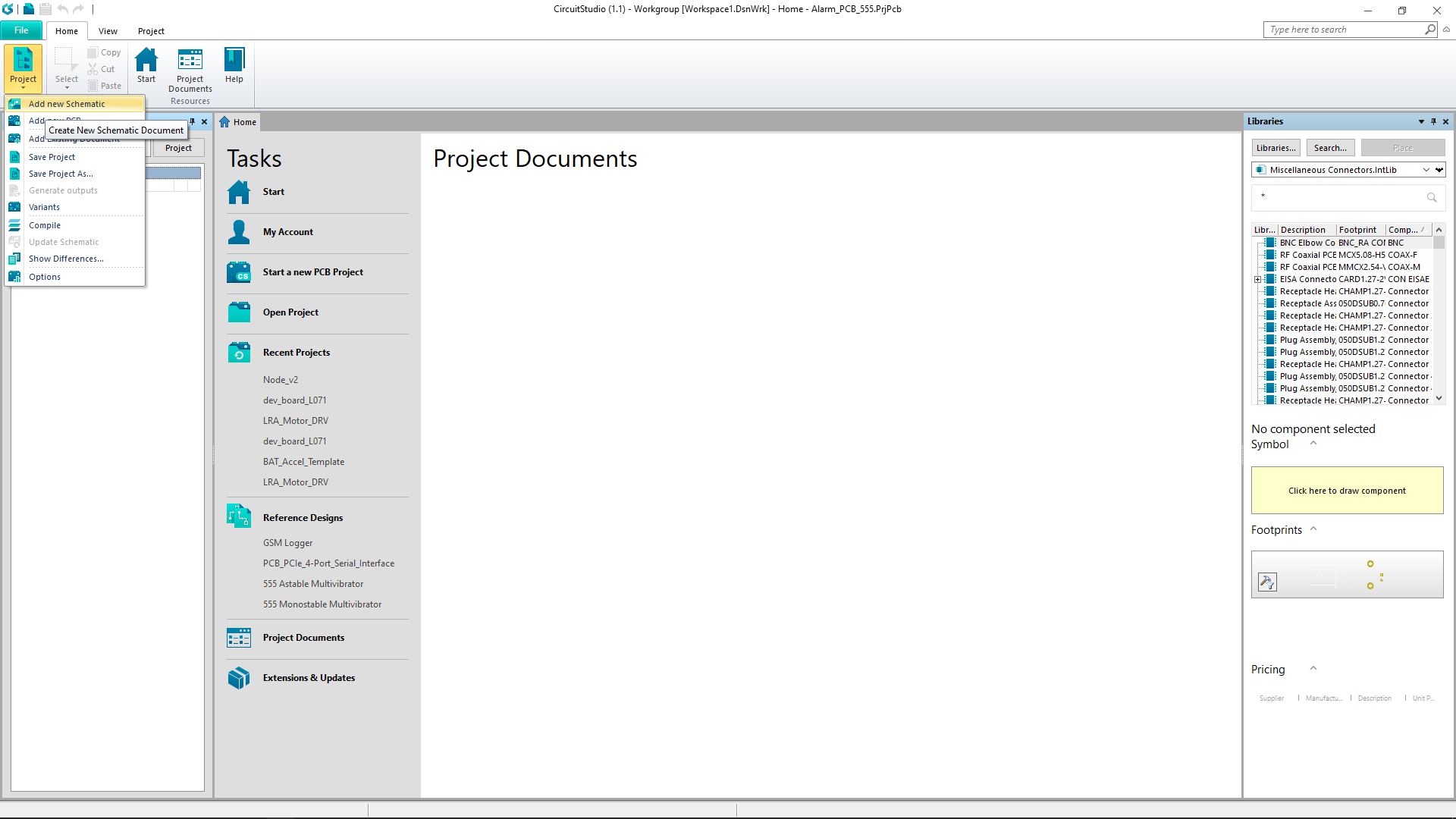This screenshot has width=1456, height=819.
Task: Switch to the View ribbon tab
Action: click(108, 31)
